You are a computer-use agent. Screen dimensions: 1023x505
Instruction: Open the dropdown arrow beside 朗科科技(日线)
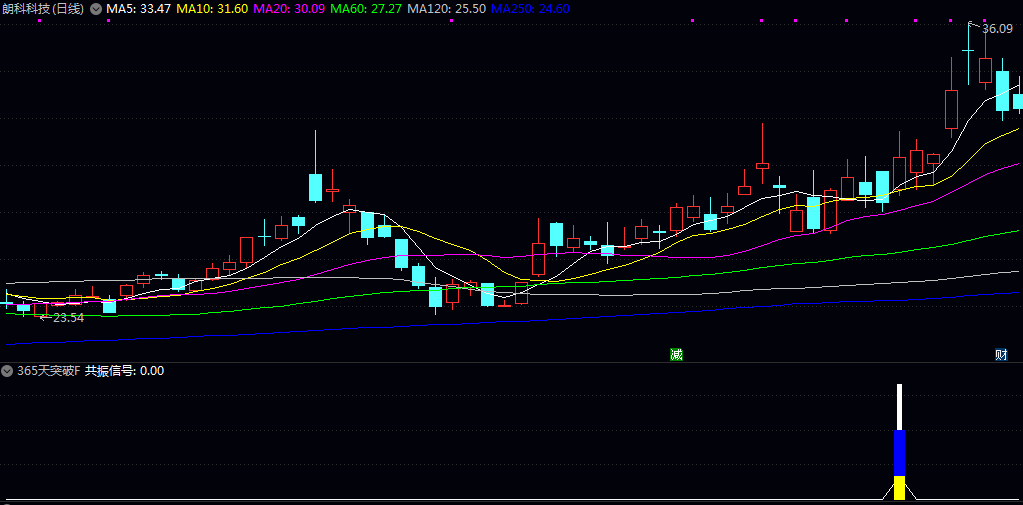(95, 9)
